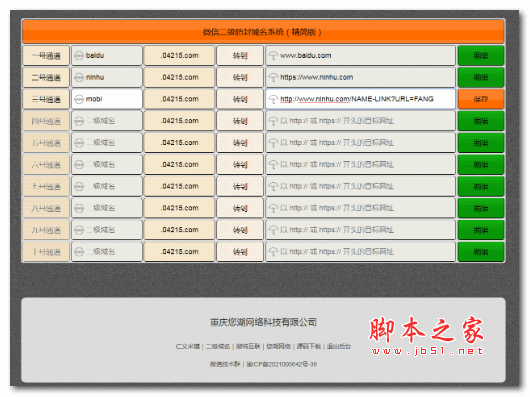Open the 微信技术群 footer link
530x397 pixels.
[225, 364]
